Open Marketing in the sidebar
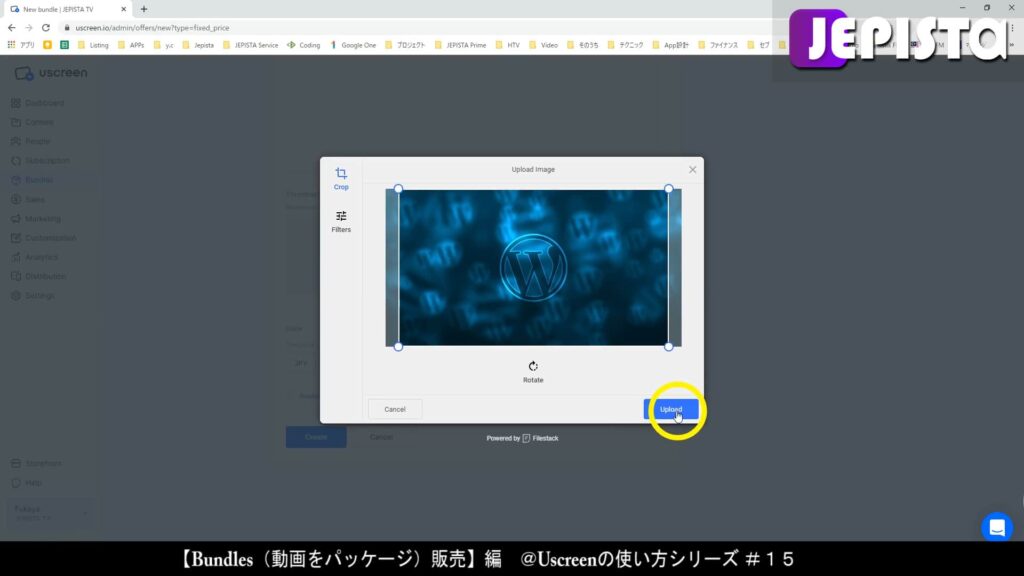Image resolution: width=1024 pixels, height=576 pixels. click(36, 219)
